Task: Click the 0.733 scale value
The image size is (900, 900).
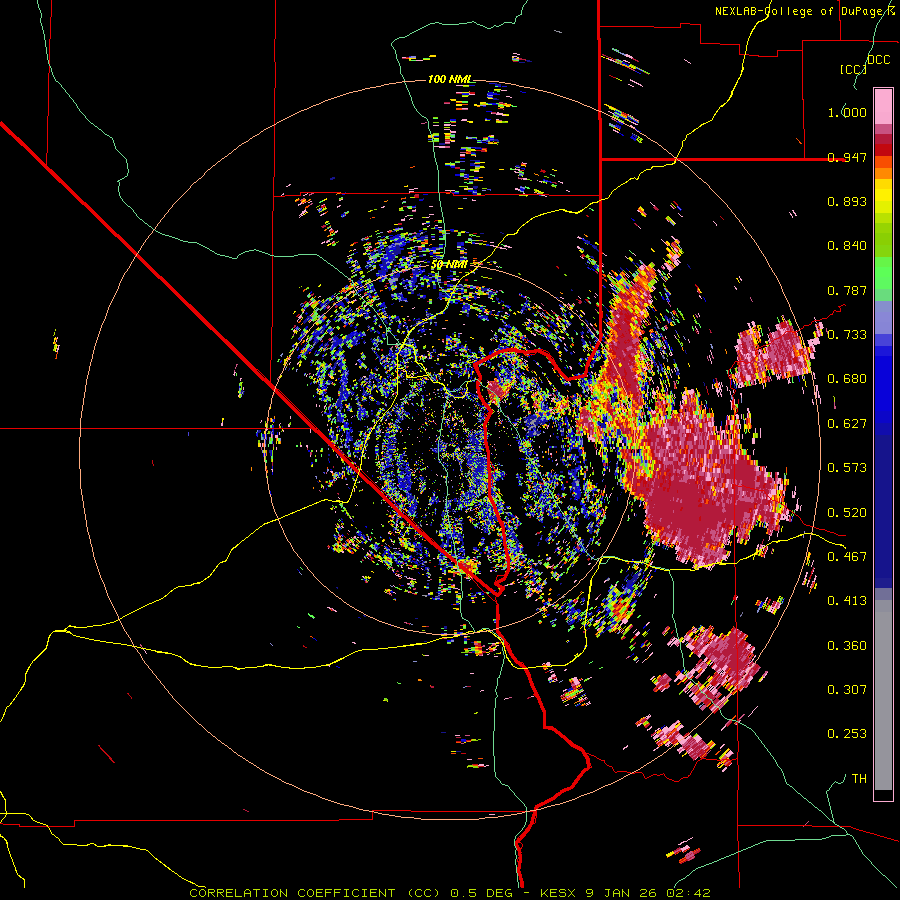Action: tap(847, 335)
